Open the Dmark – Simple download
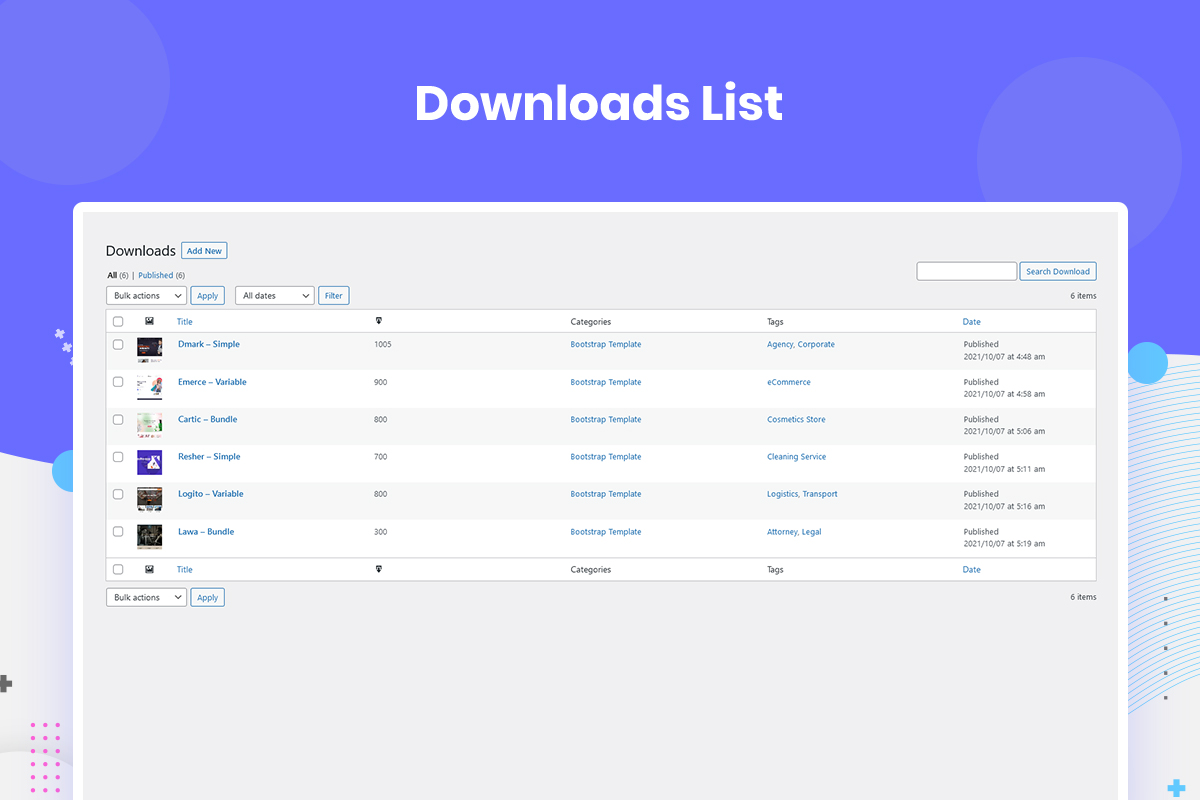The image size is (1200, 800). click(209, 344)
